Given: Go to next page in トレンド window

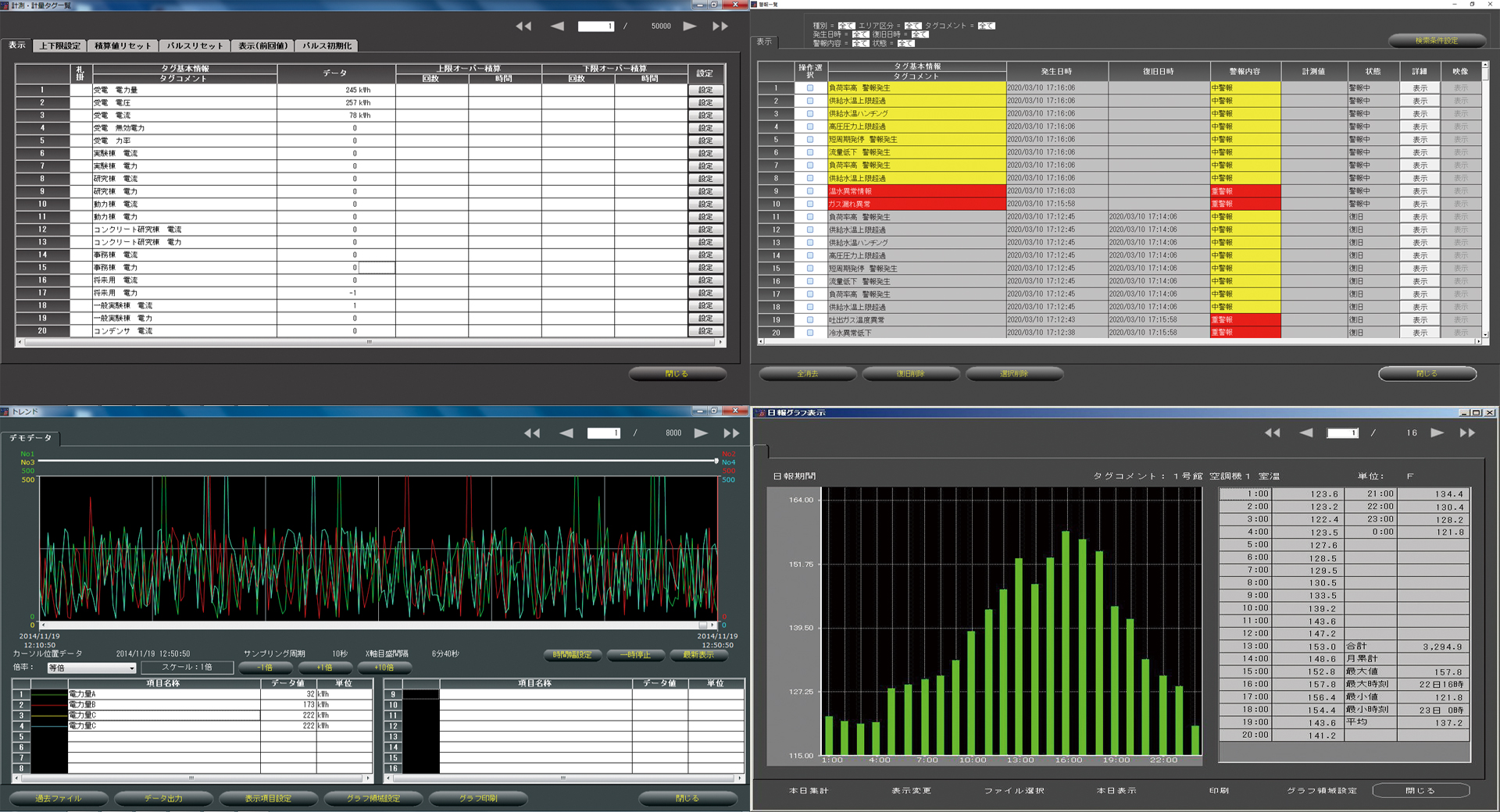Looking at the screenshot, I should [701, 433].
